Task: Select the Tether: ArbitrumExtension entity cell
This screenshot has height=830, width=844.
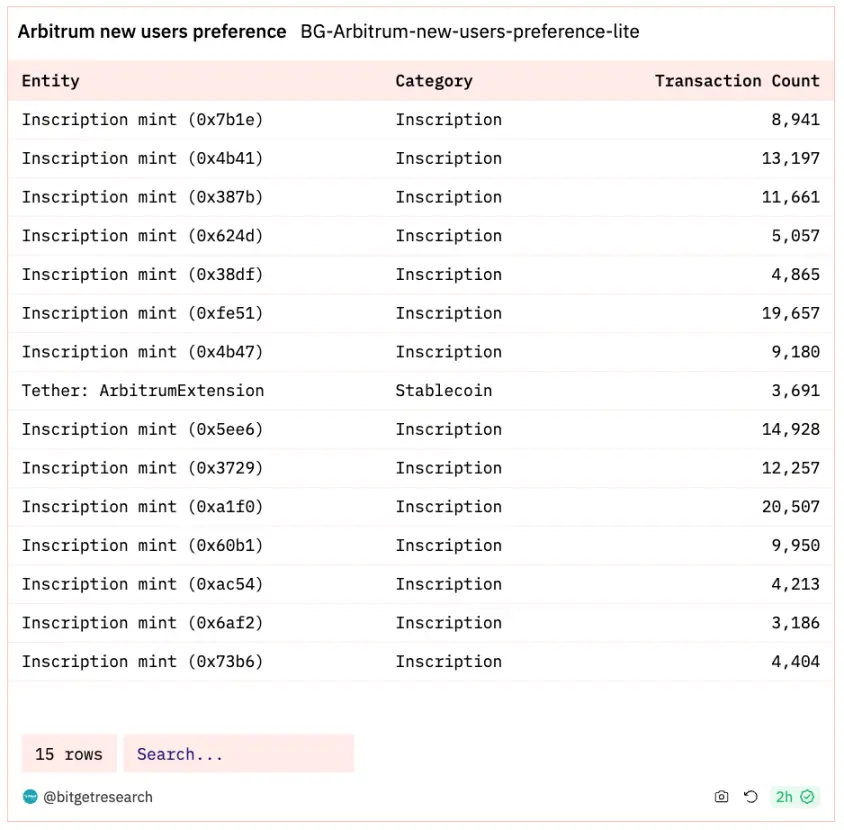Action: coord(143,390)
